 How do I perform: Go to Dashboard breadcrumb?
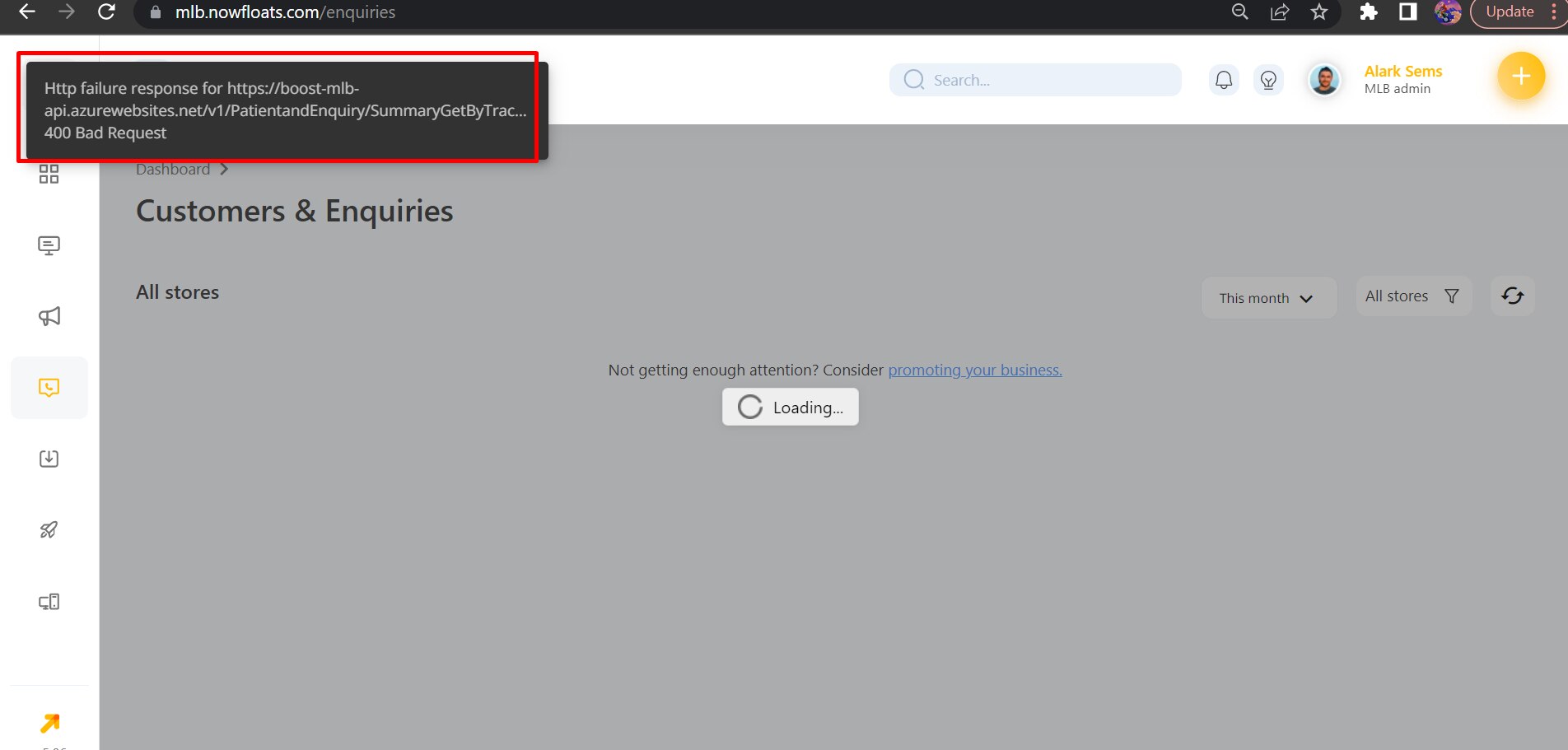[173, 170]
